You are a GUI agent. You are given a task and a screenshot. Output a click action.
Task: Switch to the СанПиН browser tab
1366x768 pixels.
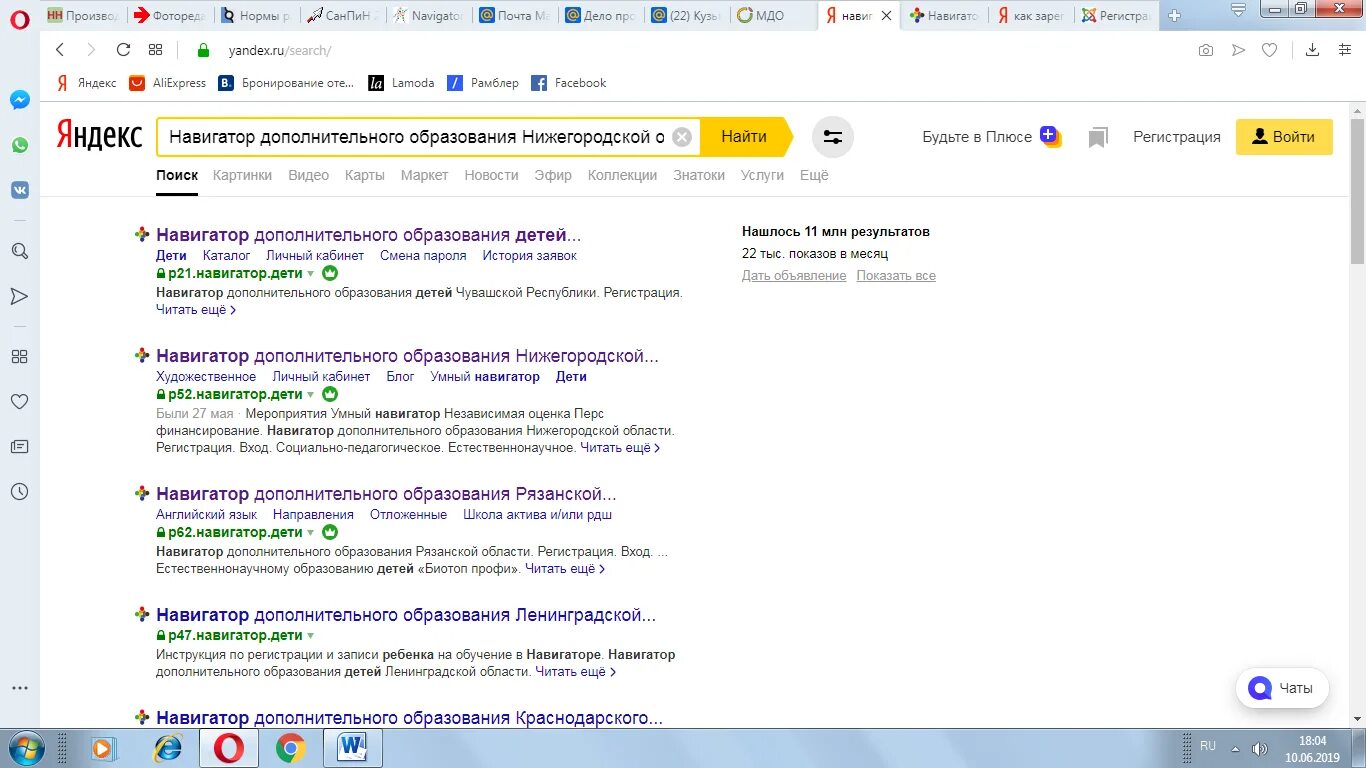click(342, 16)
